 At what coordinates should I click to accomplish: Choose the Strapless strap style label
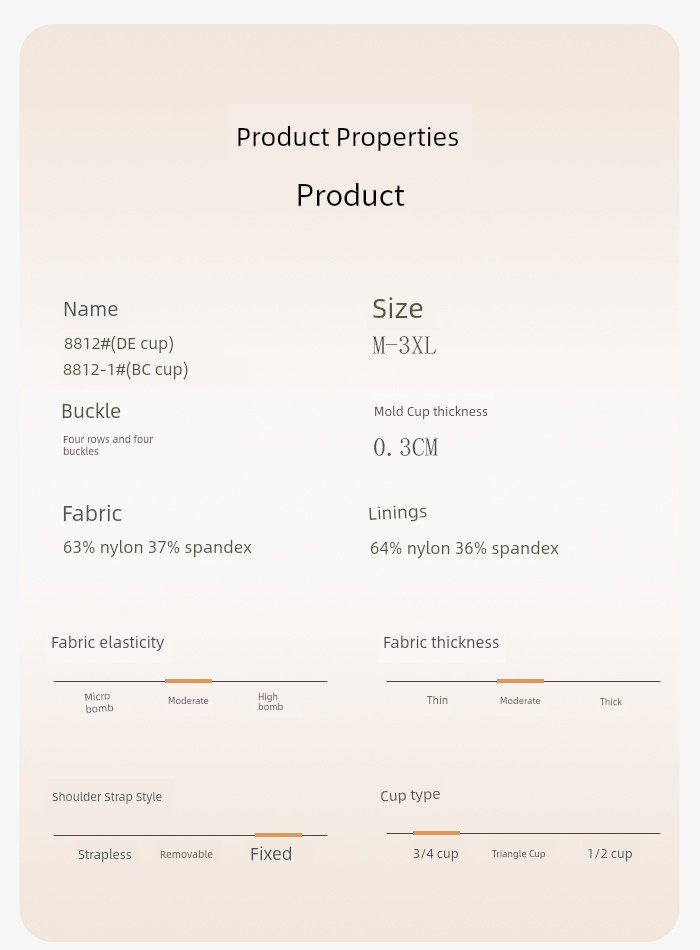click(x=104, y=854)
